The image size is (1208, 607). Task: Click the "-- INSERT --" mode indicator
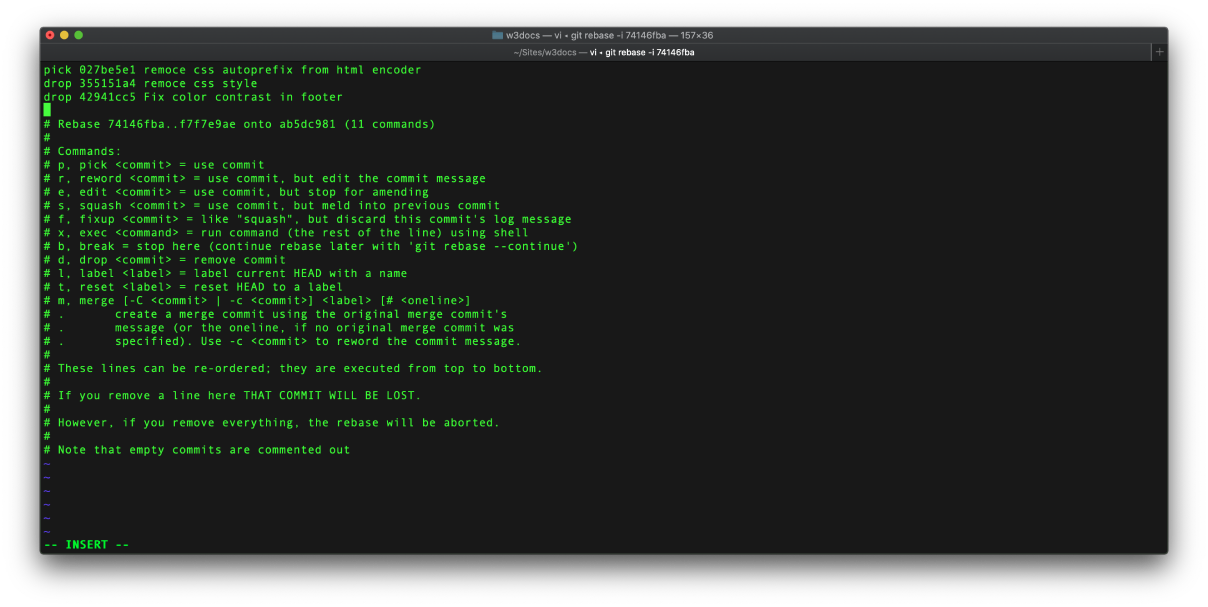pos(84,544)
